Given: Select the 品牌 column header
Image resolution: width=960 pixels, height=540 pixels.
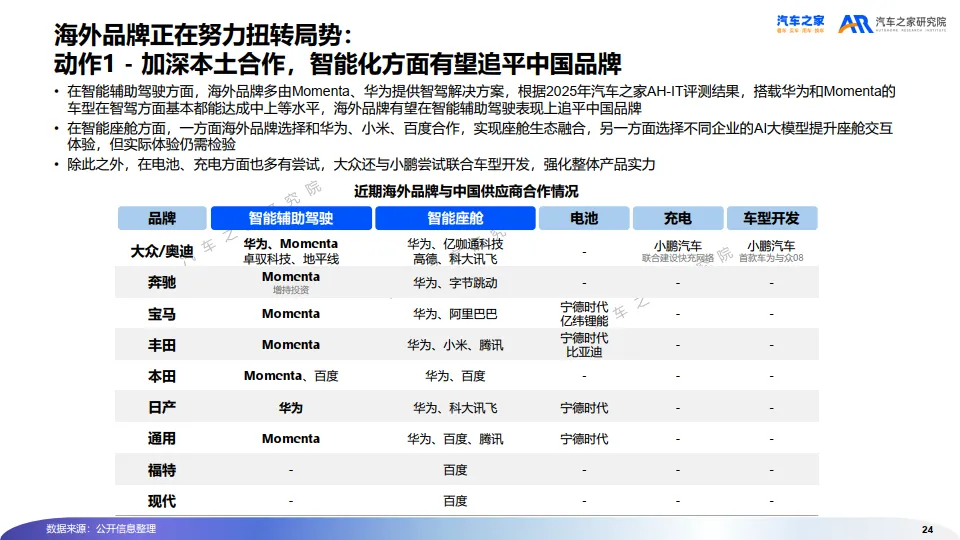Looking at the screenshot, I should click(162, 219).
